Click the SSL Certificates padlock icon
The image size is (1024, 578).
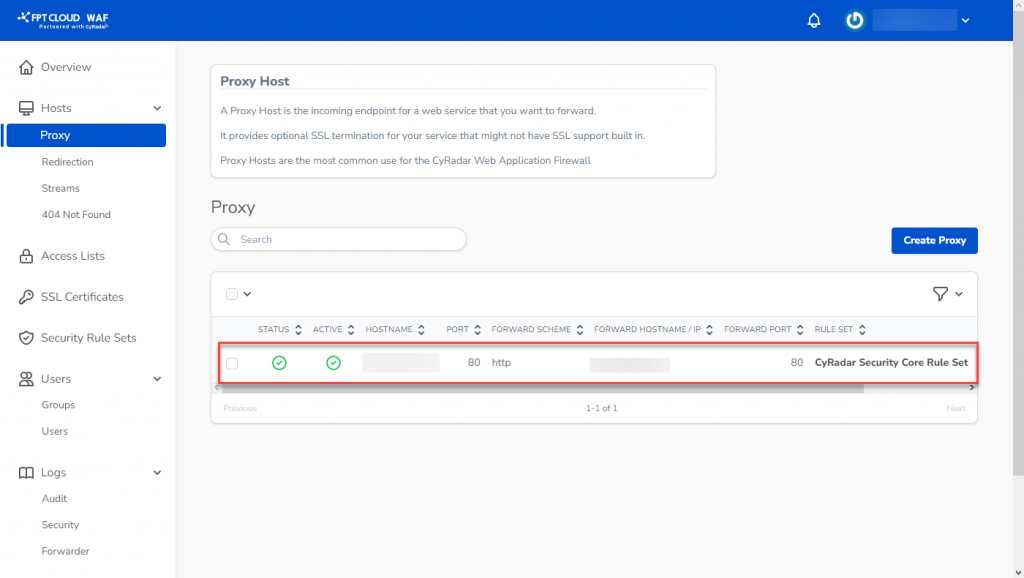click(24, 296)
